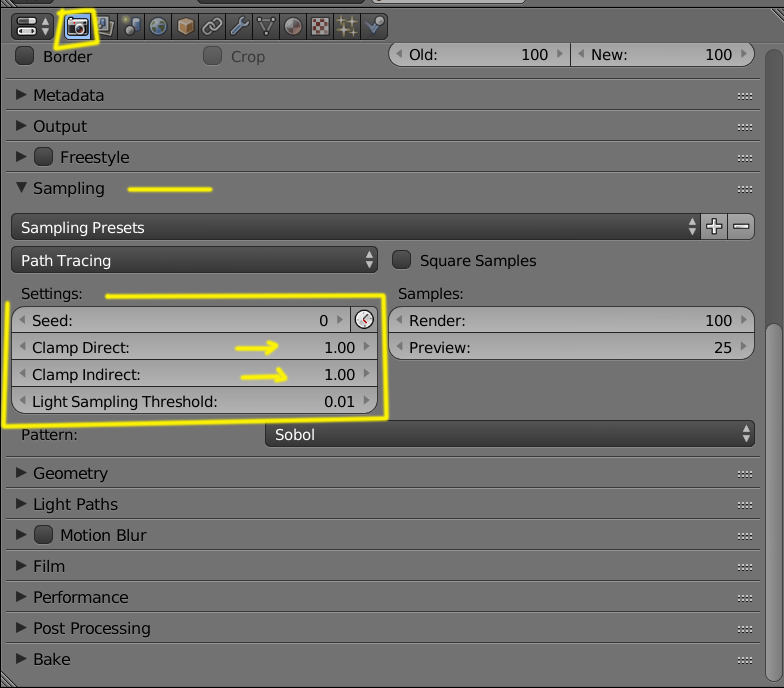This screenshot has height=688, width=784.
Task: Expand the Output panel
Action: pos(20,126)
